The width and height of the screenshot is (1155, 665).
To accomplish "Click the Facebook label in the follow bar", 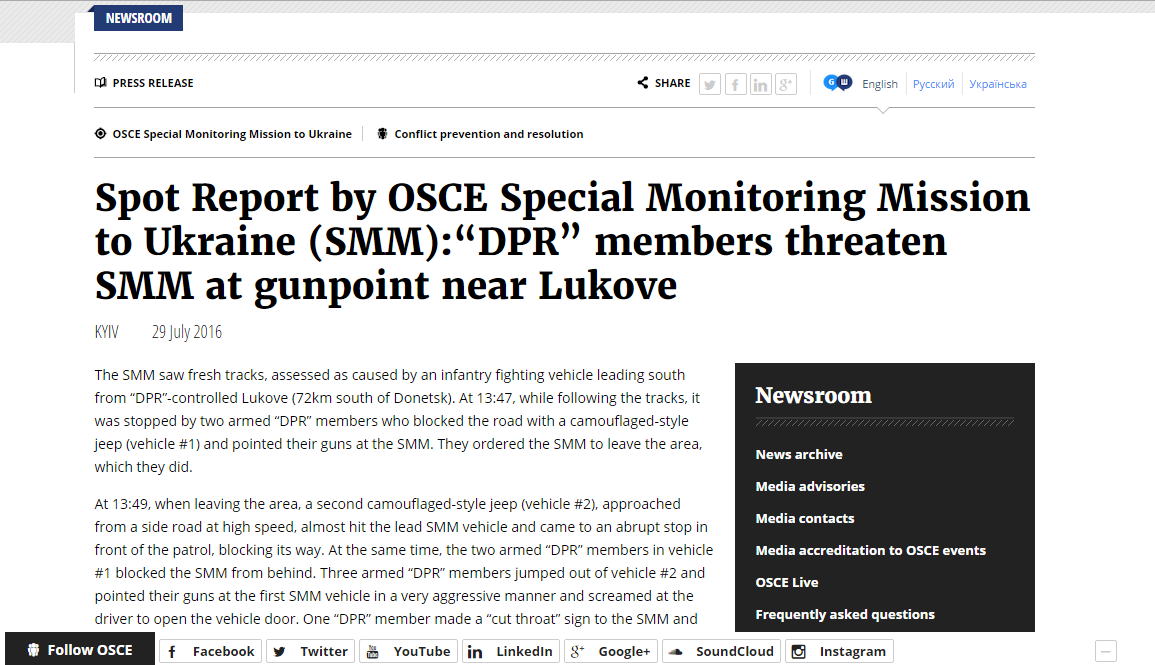I will coord(223,652).
